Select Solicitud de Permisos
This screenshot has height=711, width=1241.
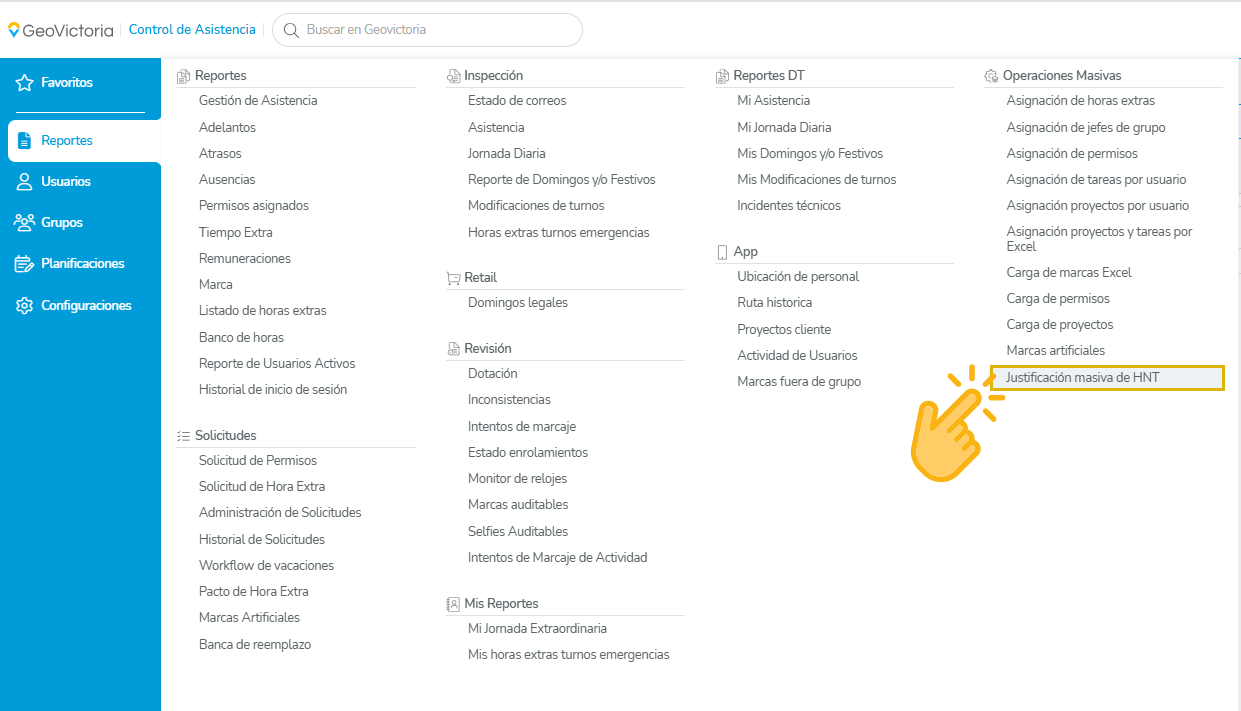tap(258, 461)
